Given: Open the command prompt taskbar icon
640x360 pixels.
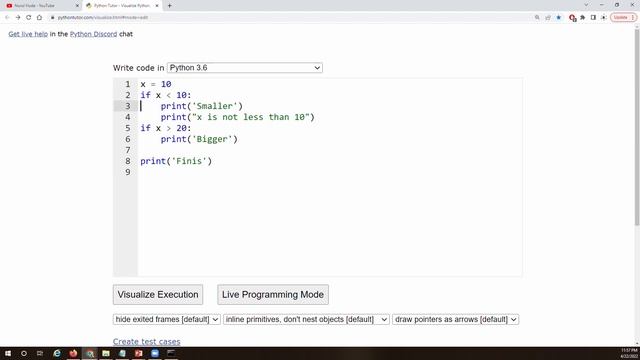Looking at the screenshot, I should [x=171, y=353].
